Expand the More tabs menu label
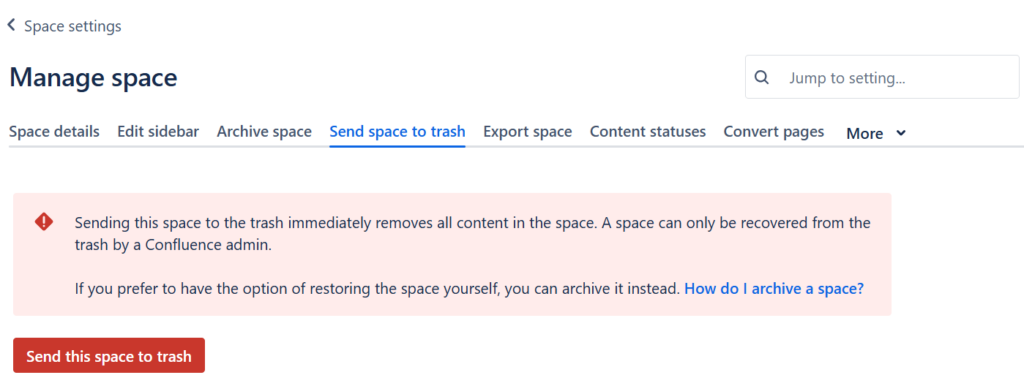1024x375 pixels. pos(865,133)
